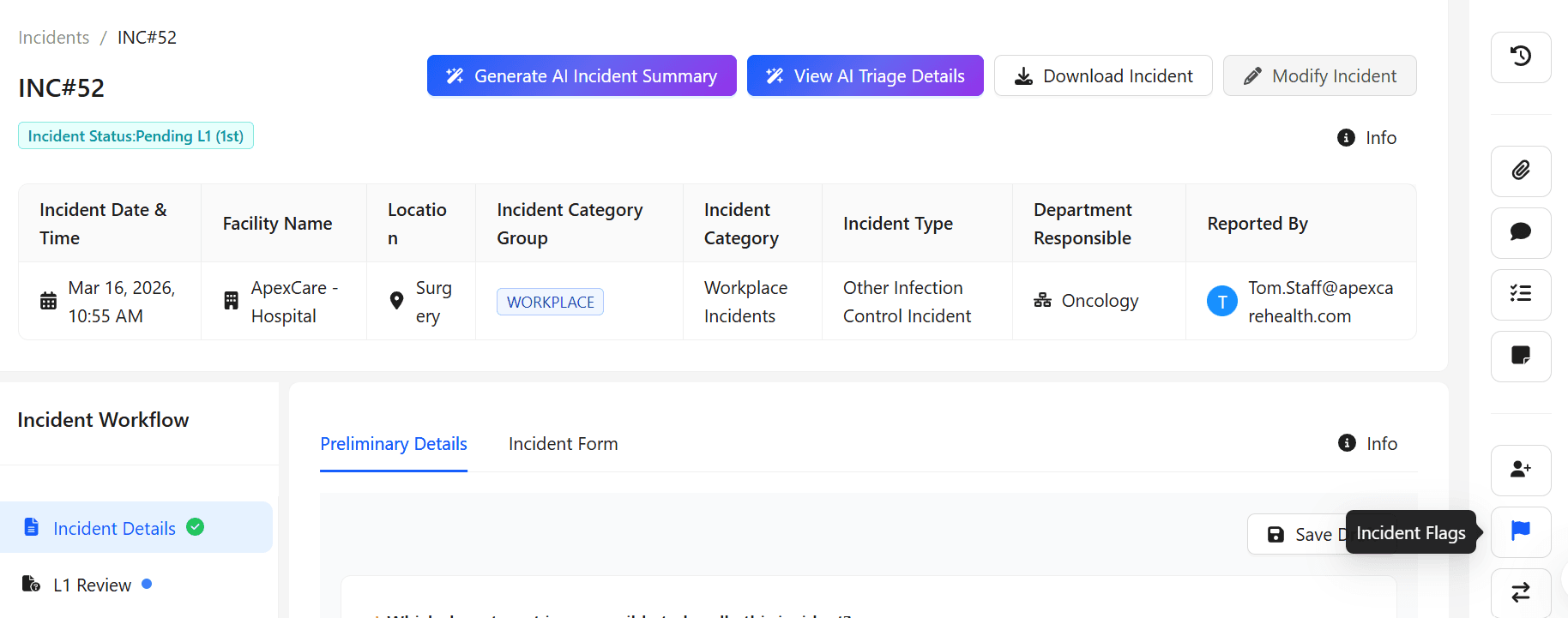Open comments via the speech bubble icon
This screenshot has height=618, width=1568.
pos(1520,232)
